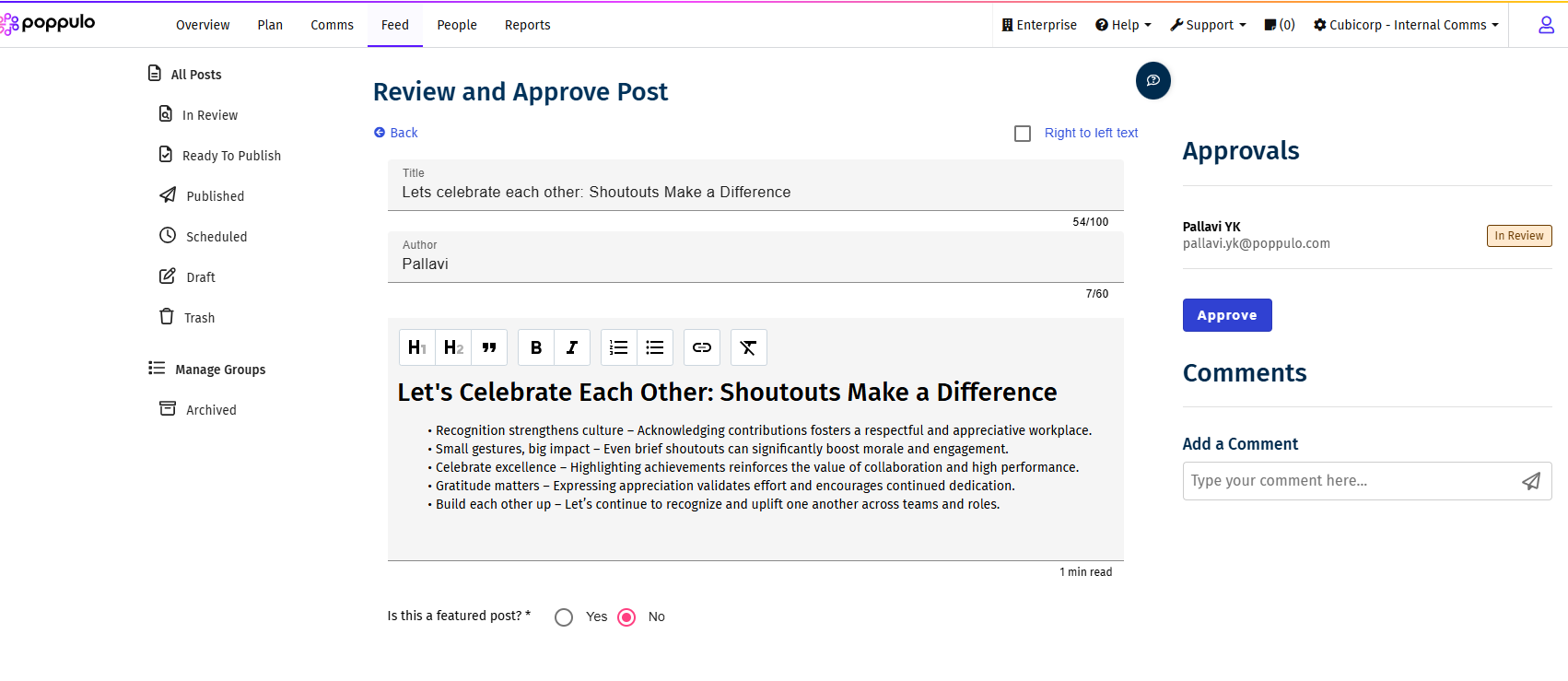Toggle italic text formatting

coord(572,347)
